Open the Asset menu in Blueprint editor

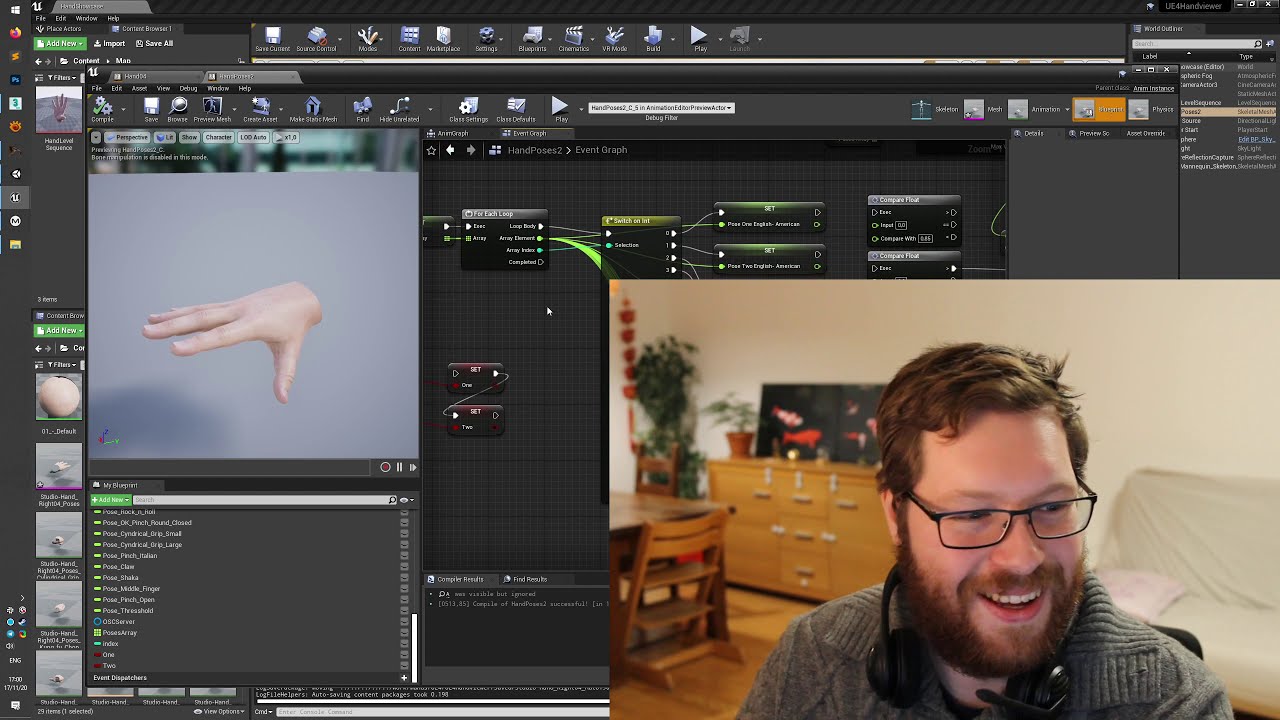point(139,88)
